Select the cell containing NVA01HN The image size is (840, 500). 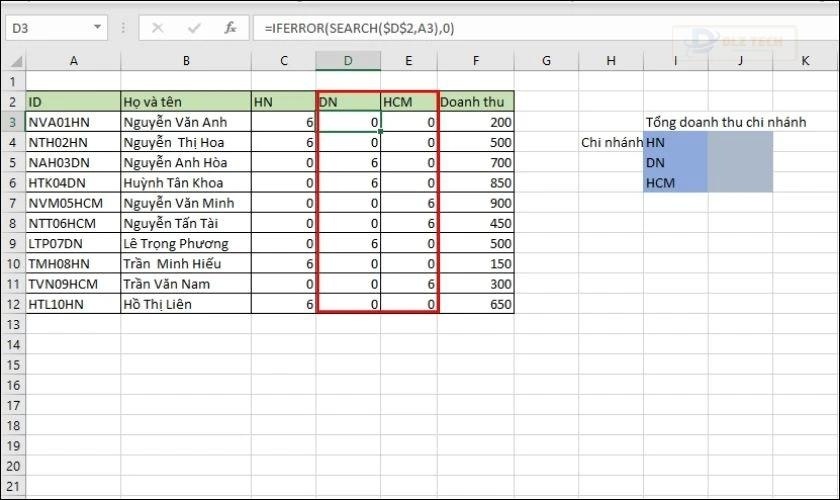click(73, 122)
